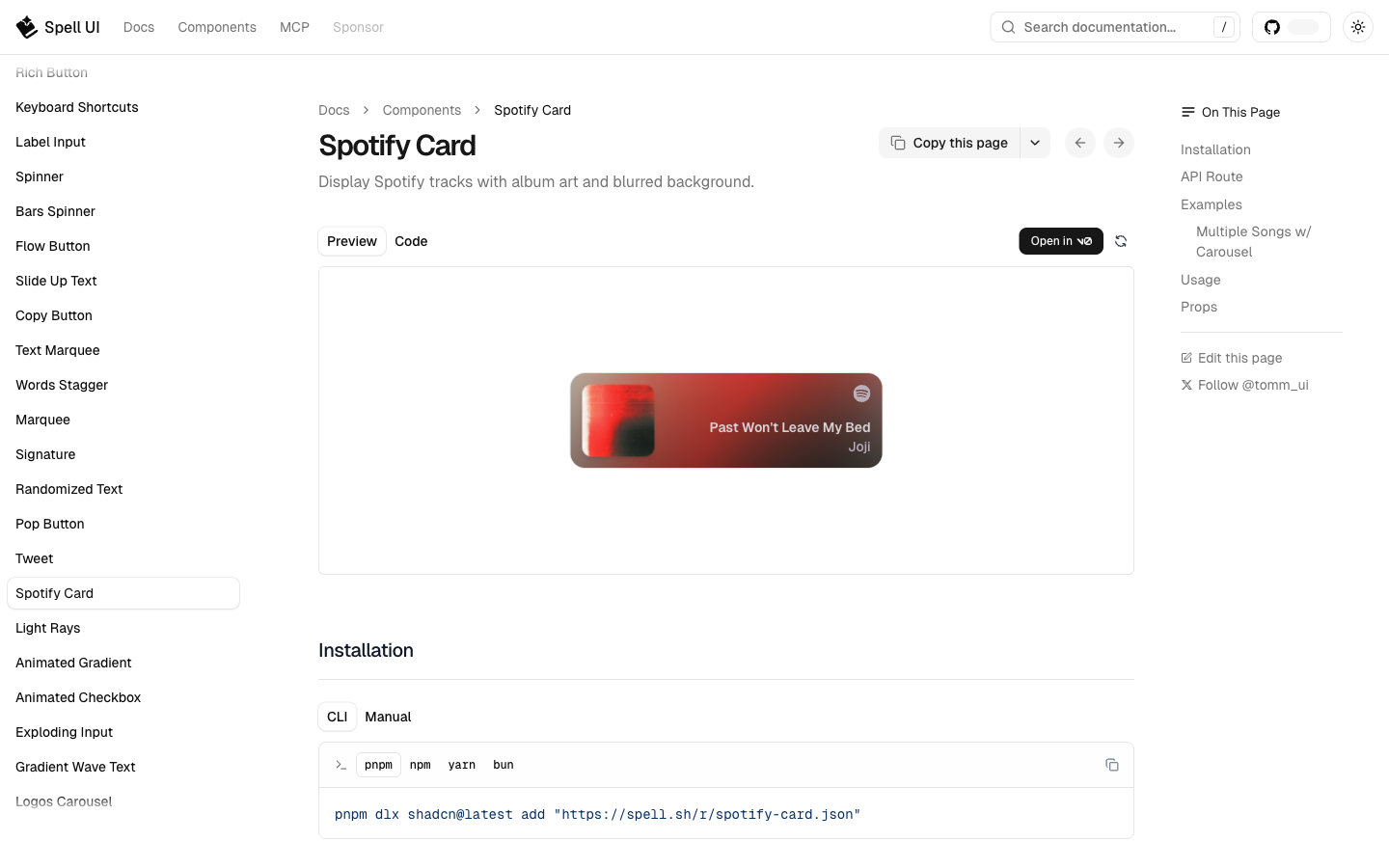Click the Edit this page link

[1239, 358]
